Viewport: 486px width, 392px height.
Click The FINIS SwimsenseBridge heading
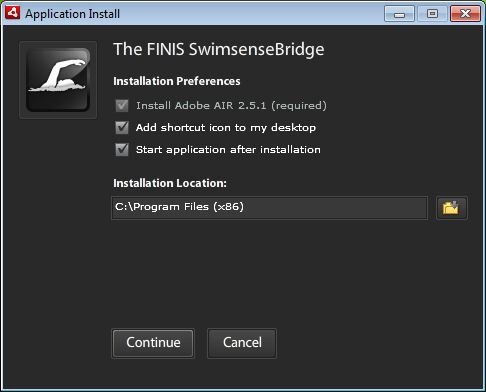click(219, 49)
